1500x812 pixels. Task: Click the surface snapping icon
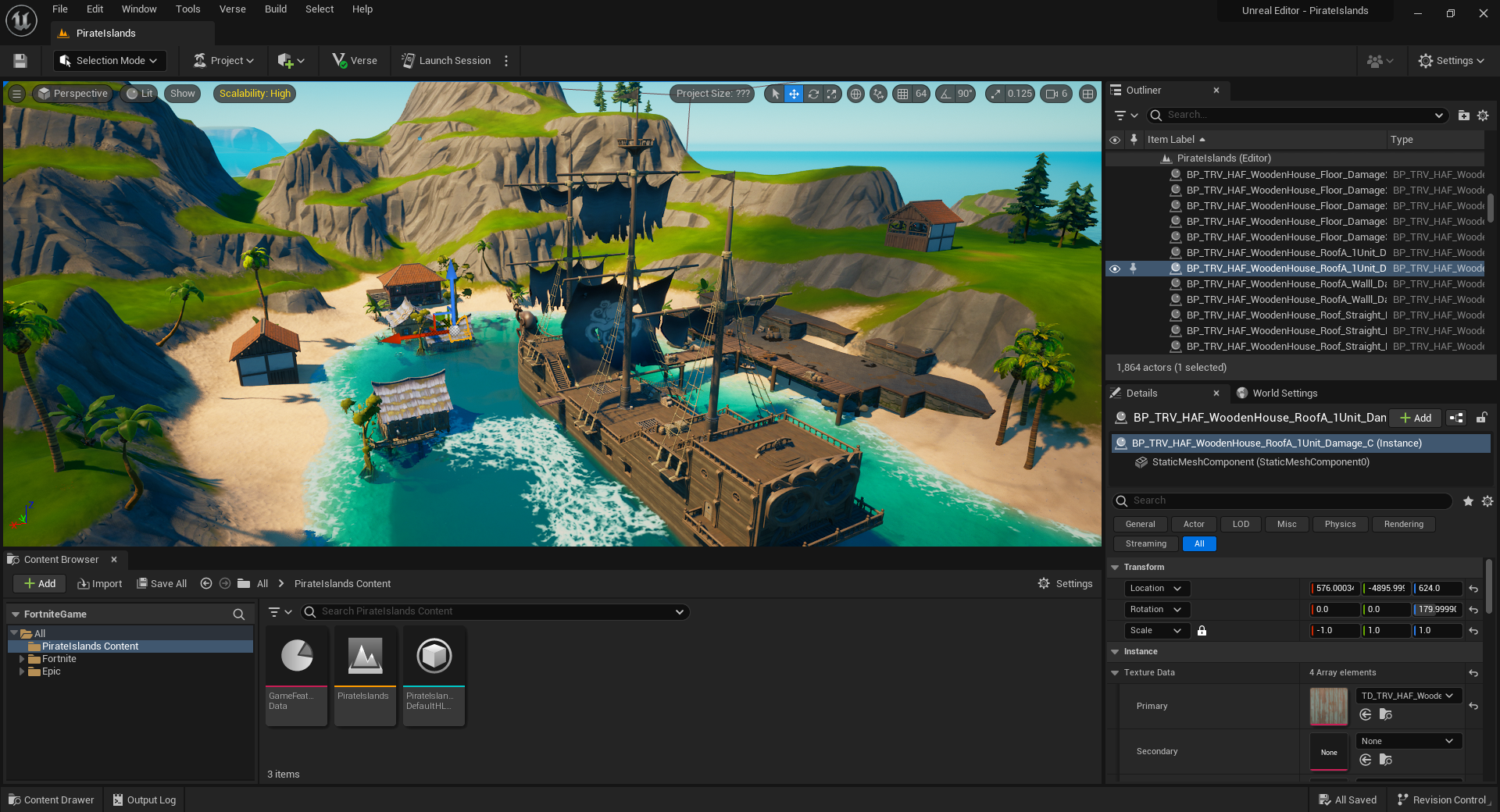[x=879, y=94]
